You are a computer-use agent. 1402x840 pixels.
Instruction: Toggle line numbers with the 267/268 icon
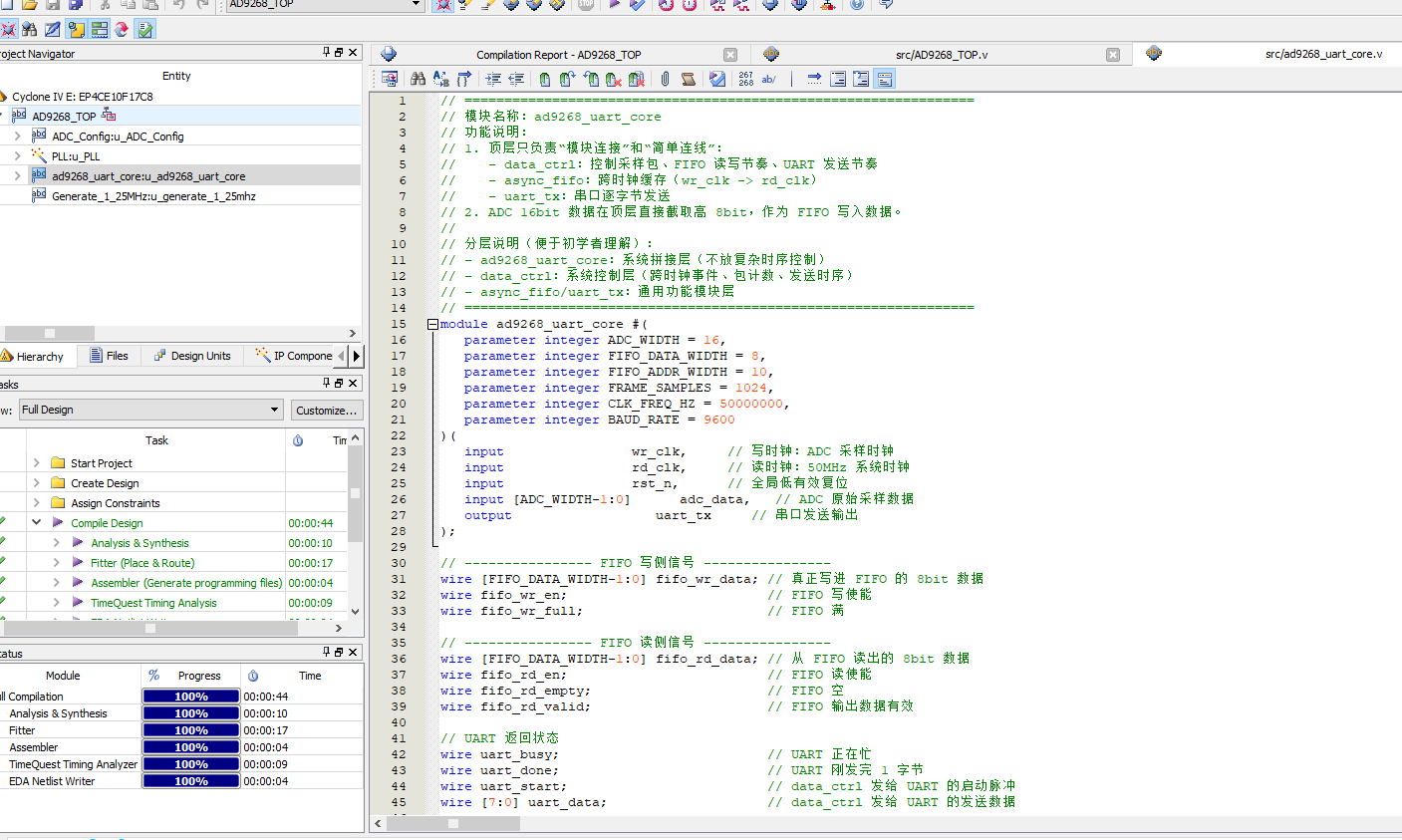click(x=746, y=79)
